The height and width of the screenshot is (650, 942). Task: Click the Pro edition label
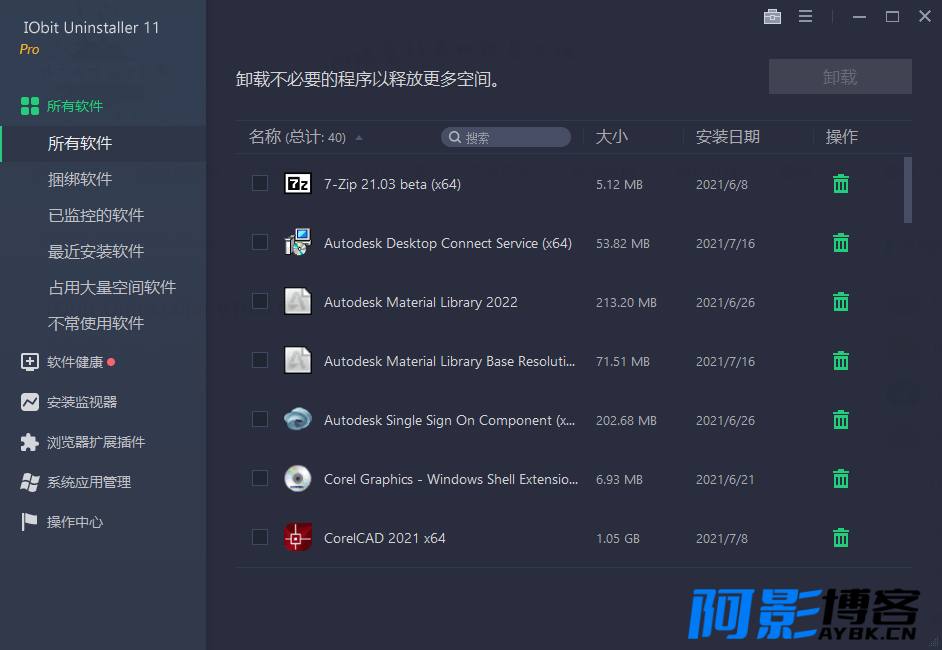tap(29, 49)
